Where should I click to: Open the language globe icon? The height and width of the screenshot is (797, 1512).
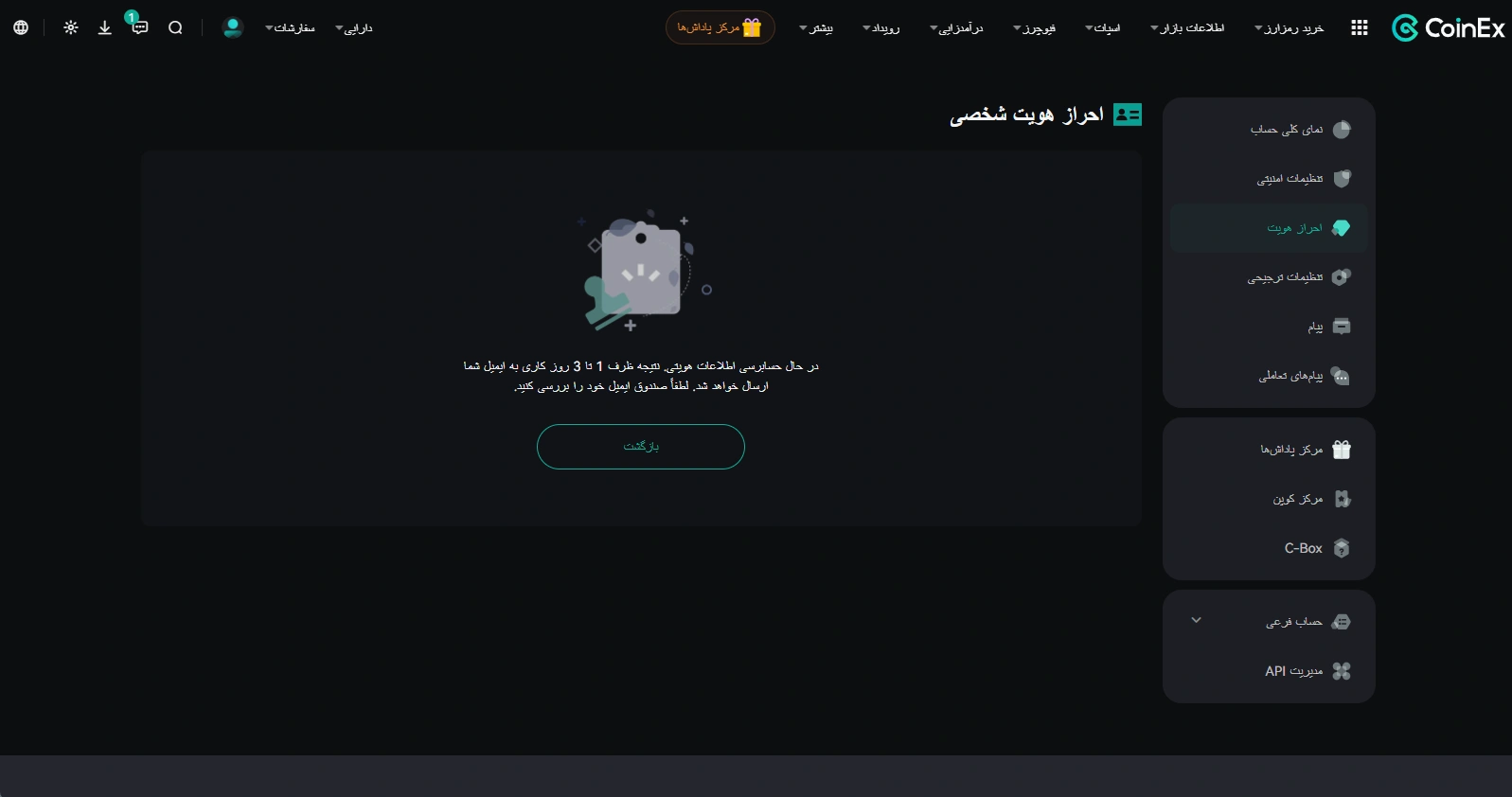(21, 28)
